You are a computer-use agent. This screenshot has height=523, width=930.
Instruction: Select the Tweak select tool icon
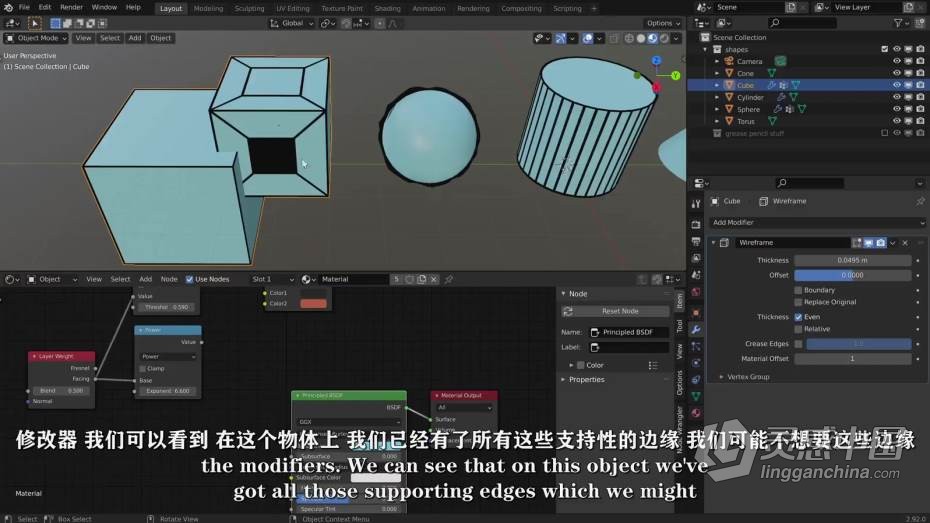[34, 23]
